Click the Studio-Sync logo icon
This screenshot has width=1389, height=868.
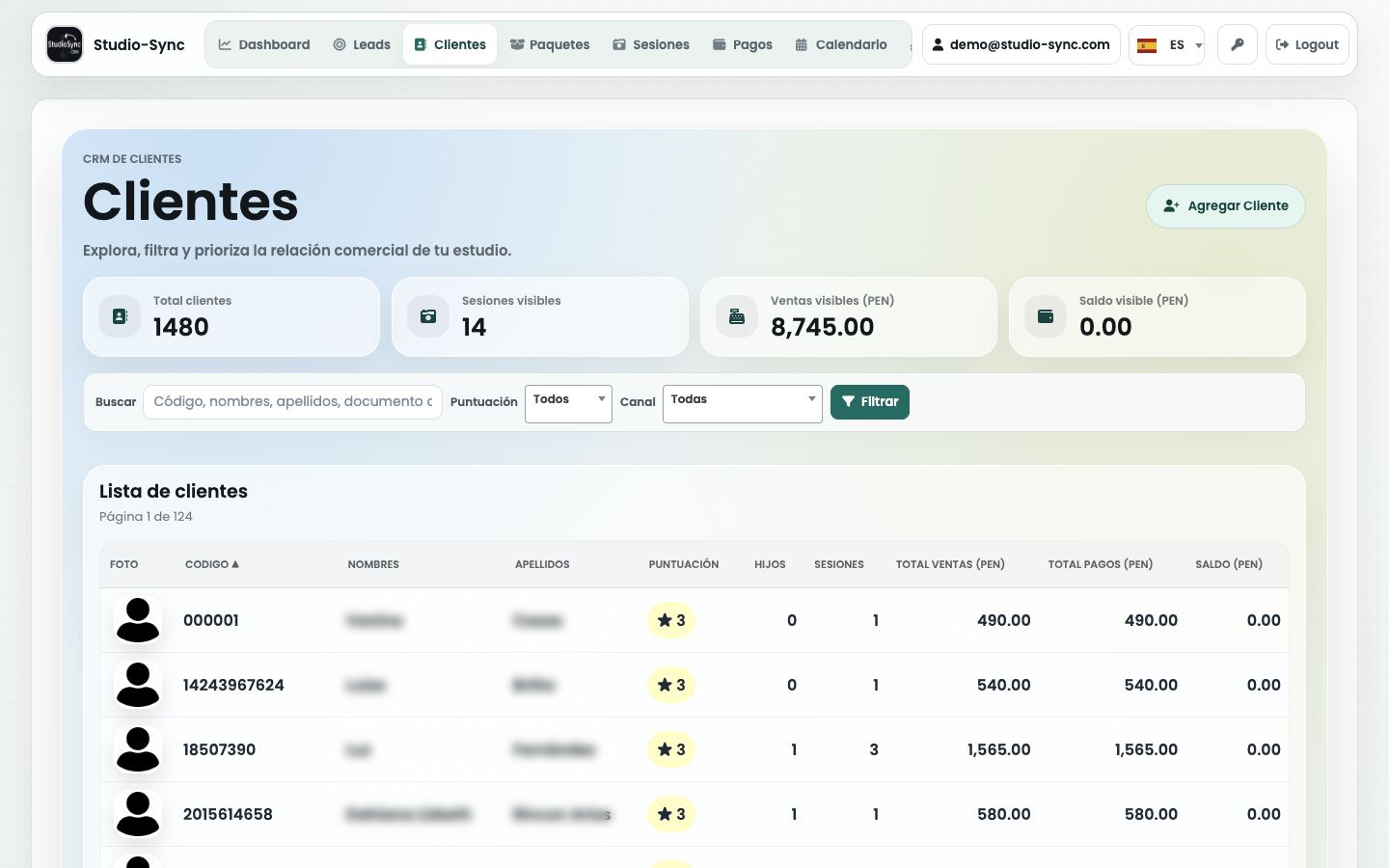point(65,44)
